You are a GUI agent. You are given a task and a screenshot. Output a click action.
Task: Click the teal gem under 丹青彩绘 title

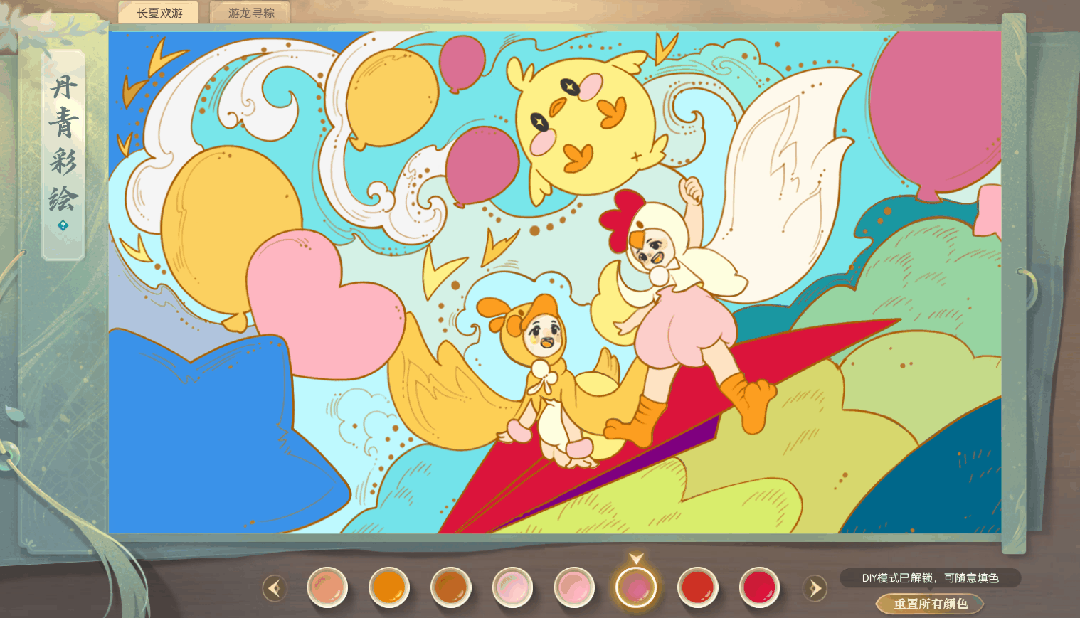pos(62,226)
